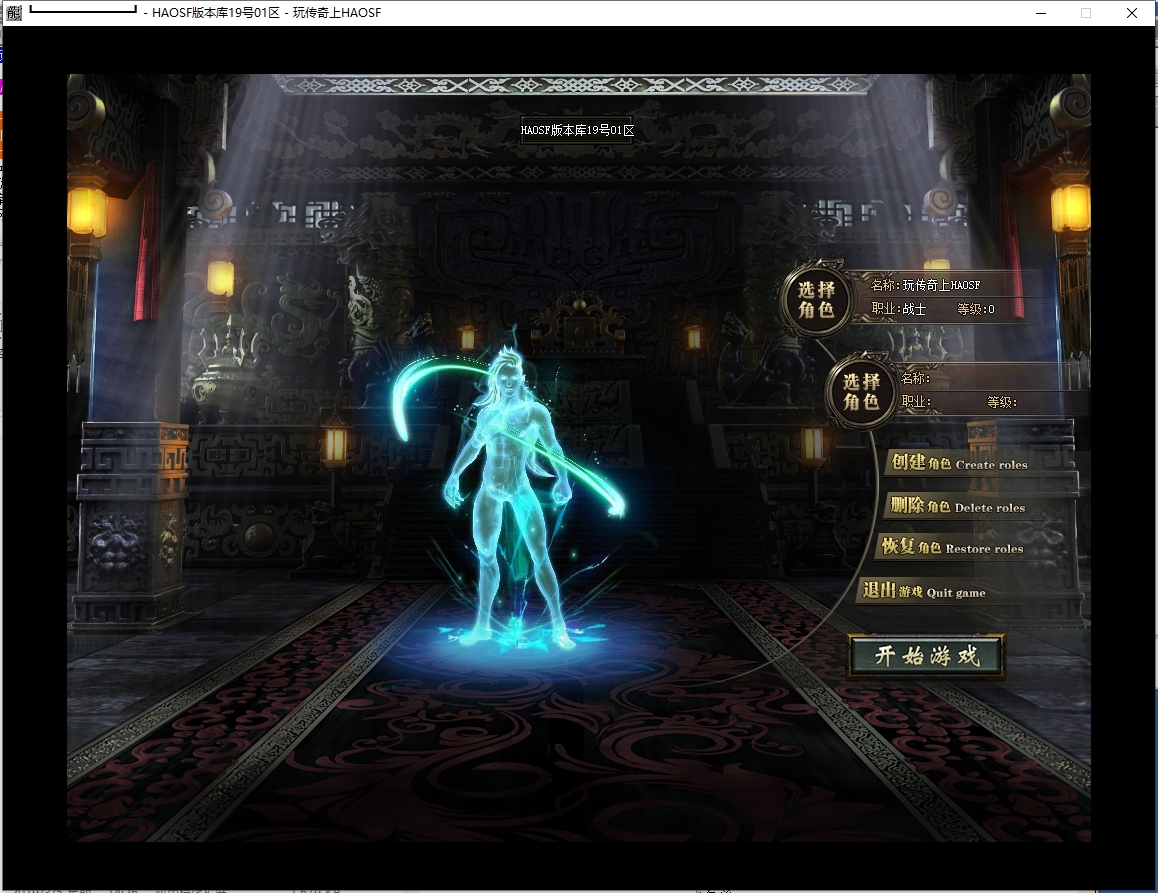This screenshot has width=1158, height=893.
Task: Choose 删除角色 Delete roles
Action: click(x=957, y=506)
